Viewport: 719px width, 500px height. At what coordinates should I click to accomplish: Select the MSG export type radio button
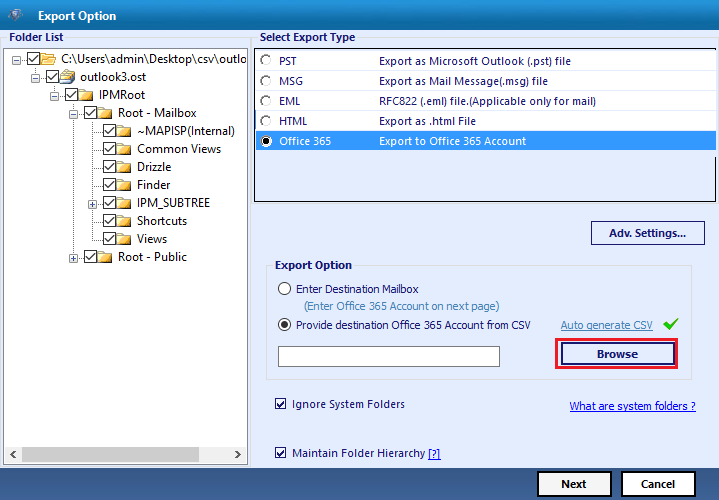point(265,81)
